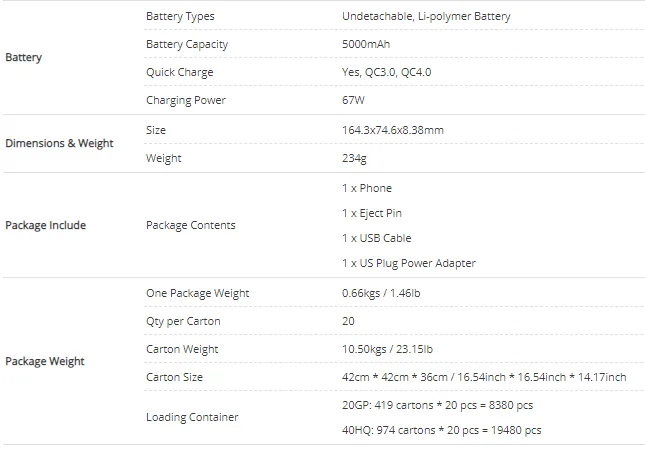
Task: Select the Dimensions & Weight heading
Action: (x=59, y=144)
